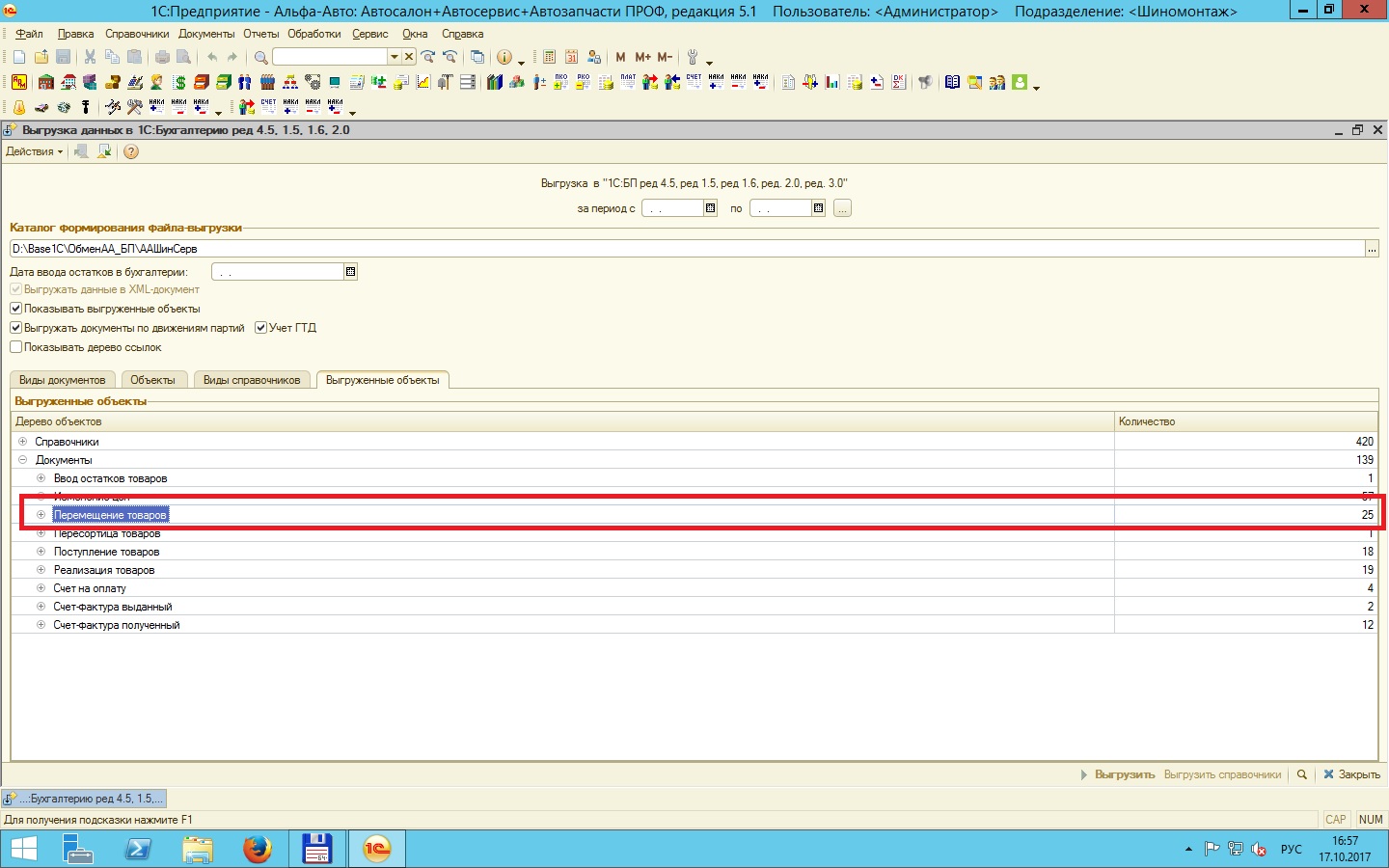Switch to the Виды справочников tab

pos(252,380)
